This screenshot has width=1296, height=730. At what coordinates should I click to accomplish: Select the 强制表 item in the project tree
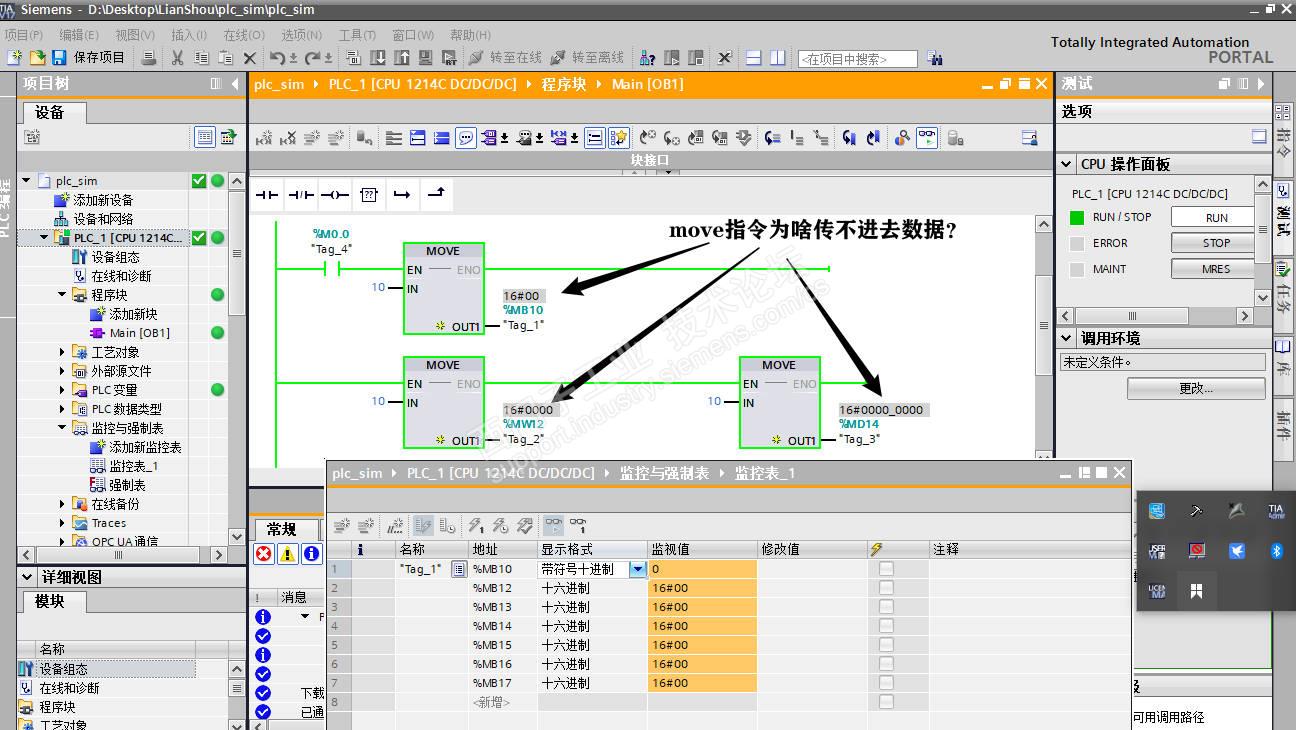point(126,485)
